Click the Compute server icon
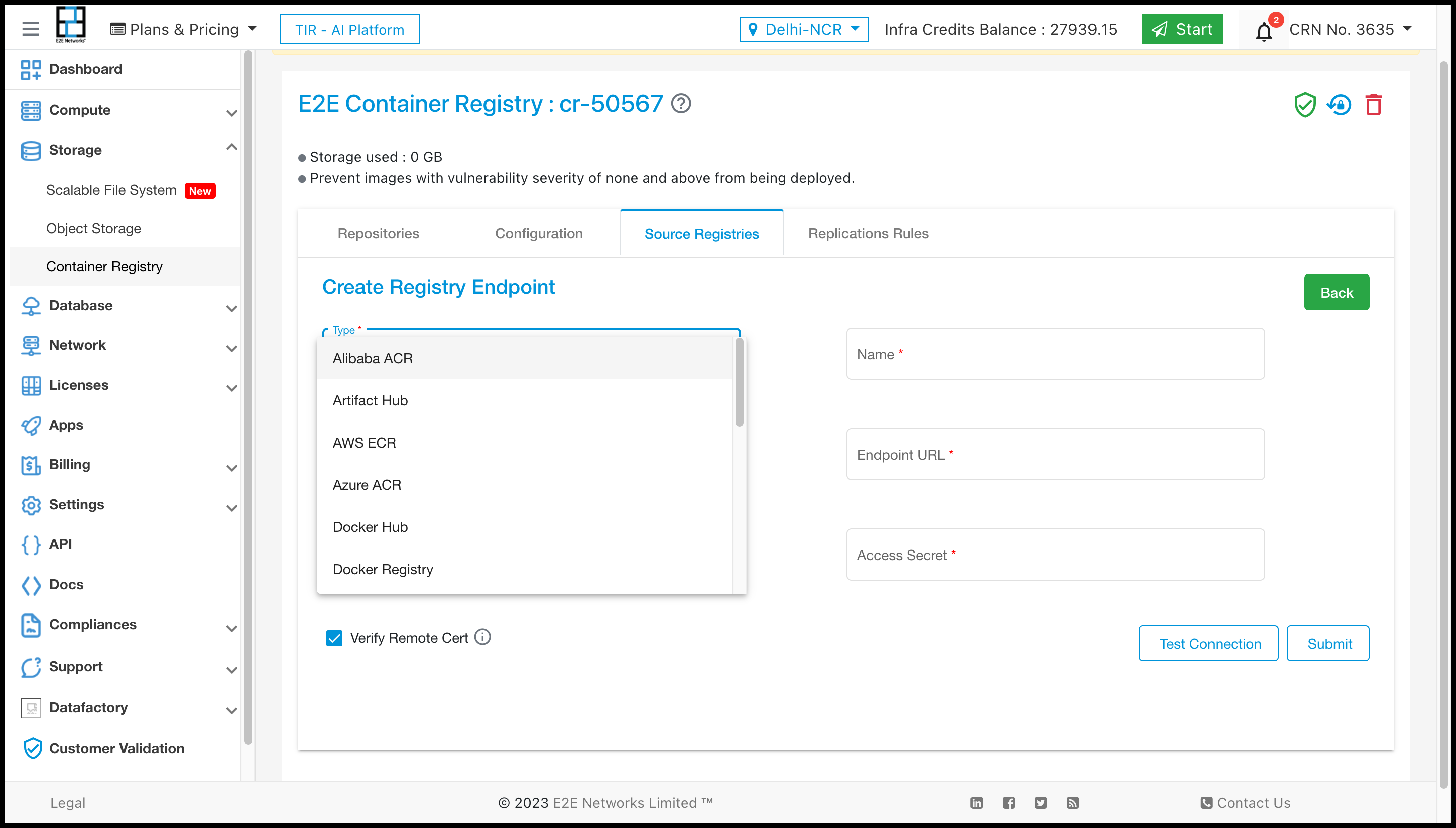The width and height of the screenshot is (1456, 828). (x=31, y=110)
